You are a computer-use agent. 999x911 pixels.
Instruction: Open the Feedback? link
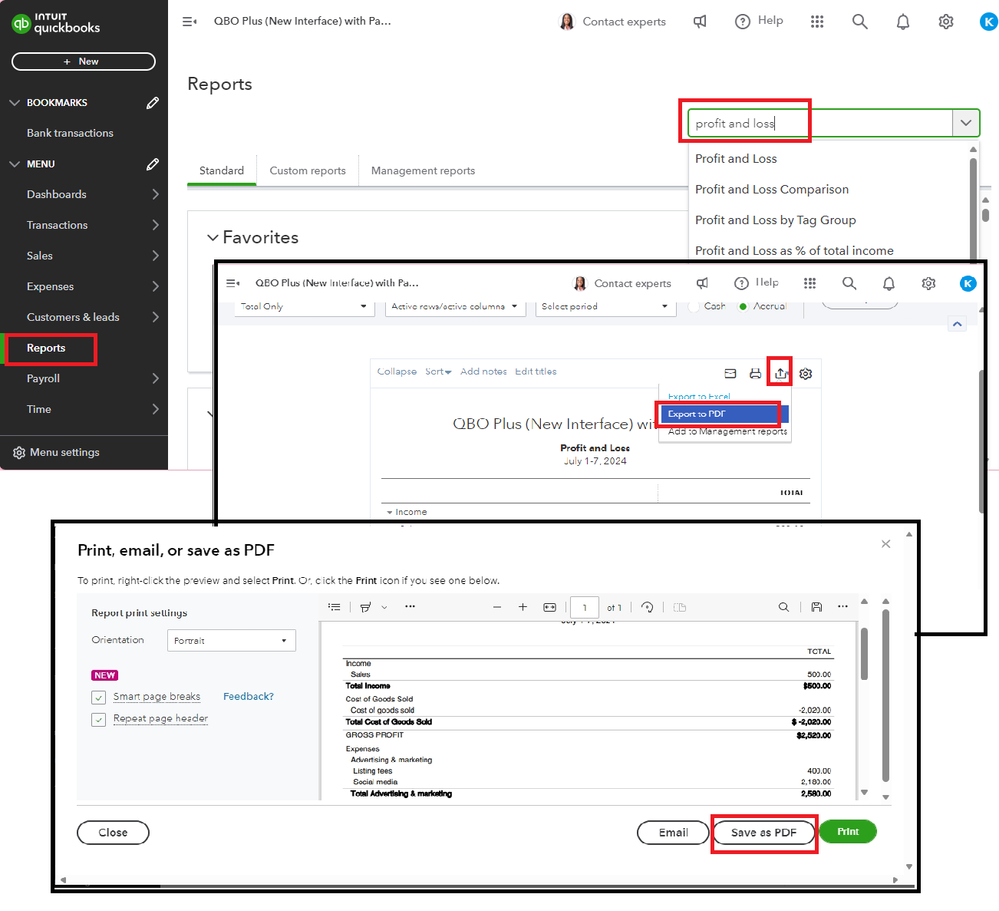pos(248,696)
